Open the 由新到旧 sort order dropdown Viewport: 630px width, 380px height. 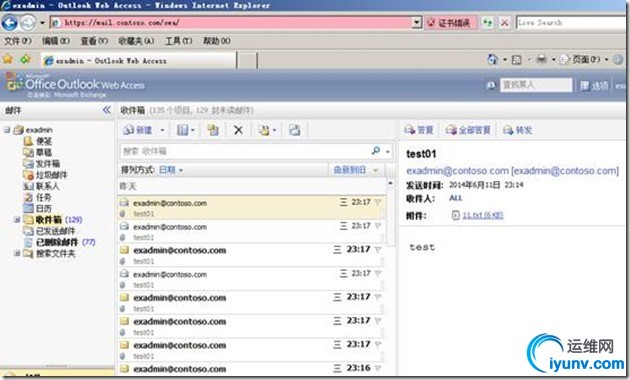(x=356, y=170)
